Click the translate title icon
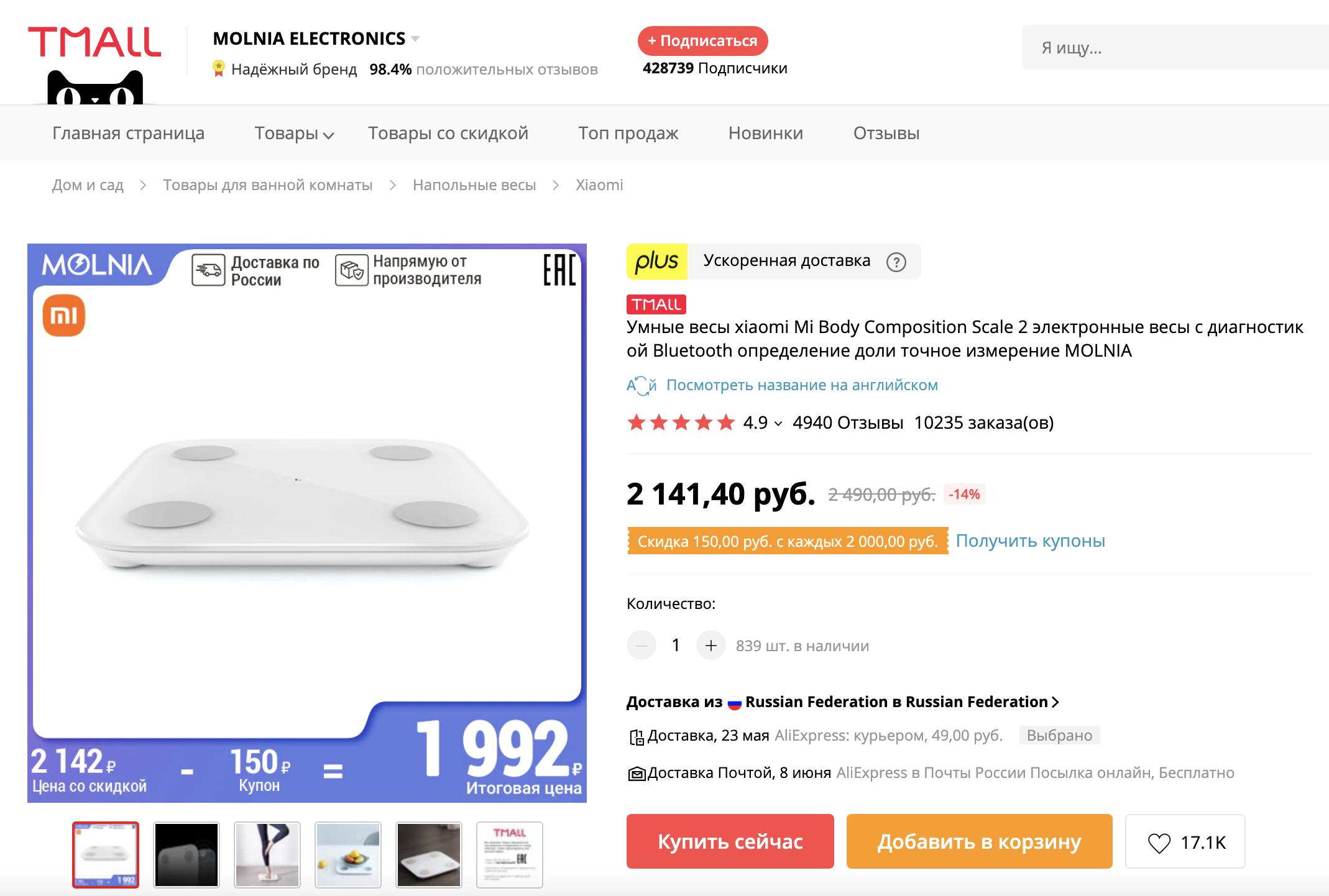The width and height of the screenshot is (1329, 896). 641,386
